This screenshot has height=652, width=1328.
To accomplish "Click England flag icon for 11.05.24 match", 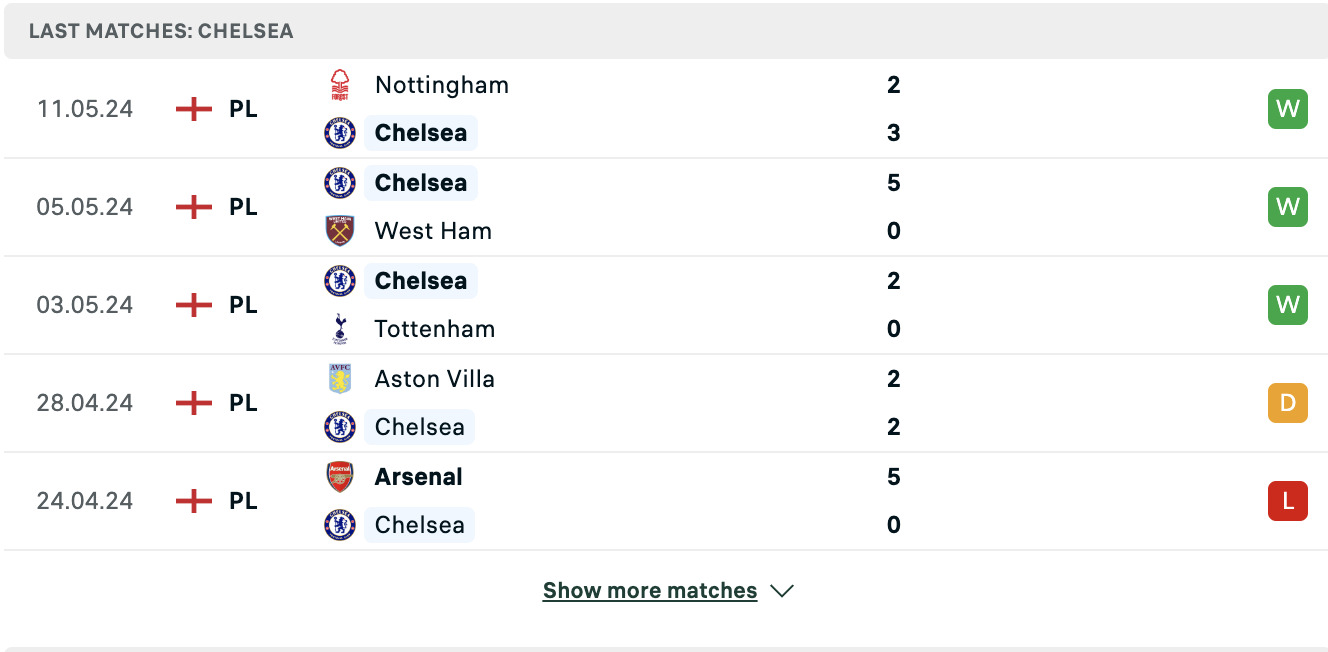I will point(194,109).
